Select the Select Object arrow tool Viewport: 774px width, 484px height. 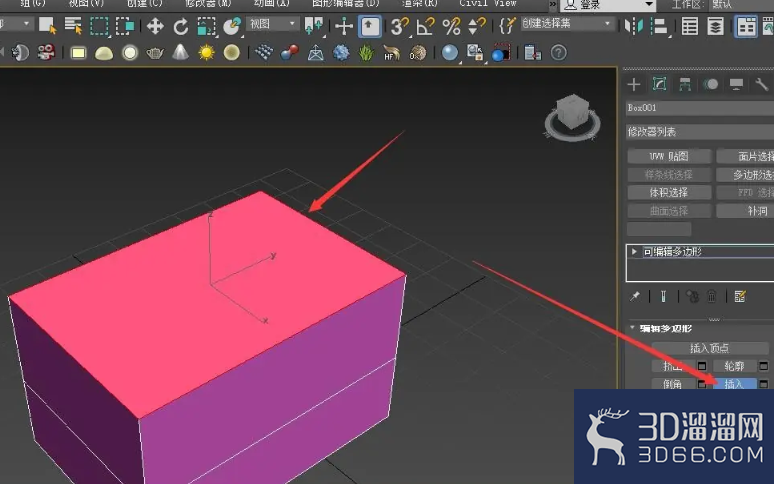pos(47,25)
